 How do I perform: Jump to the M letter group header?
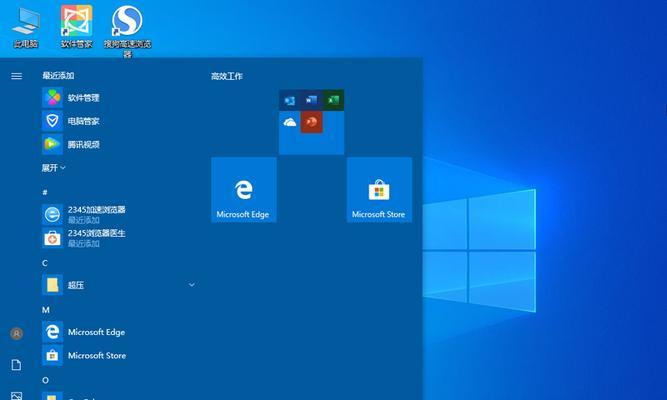click(x=46, y=310)
